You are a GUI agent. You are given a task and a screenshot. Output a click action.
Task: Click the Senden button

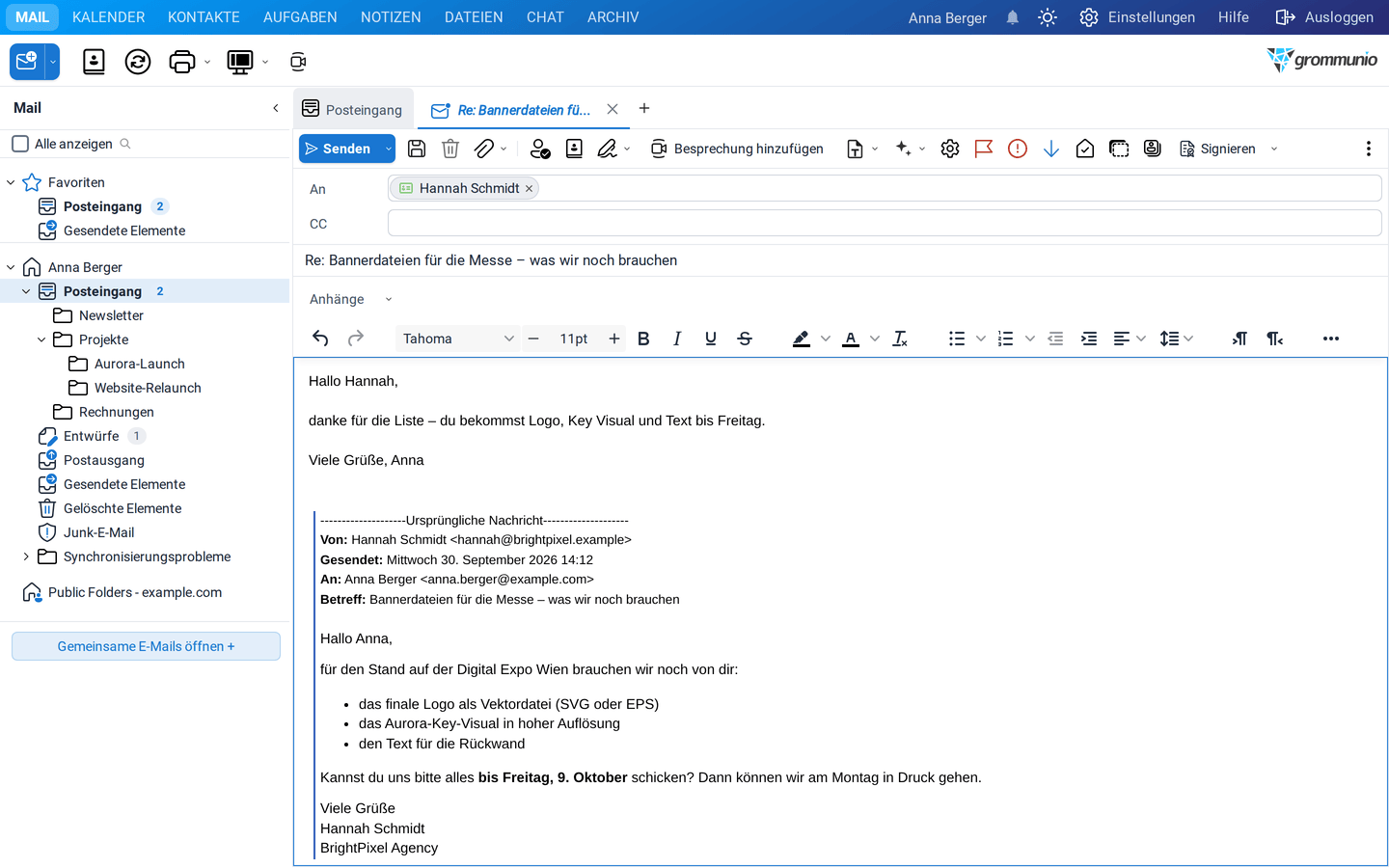pyautogui.click(x=340, y=149)
